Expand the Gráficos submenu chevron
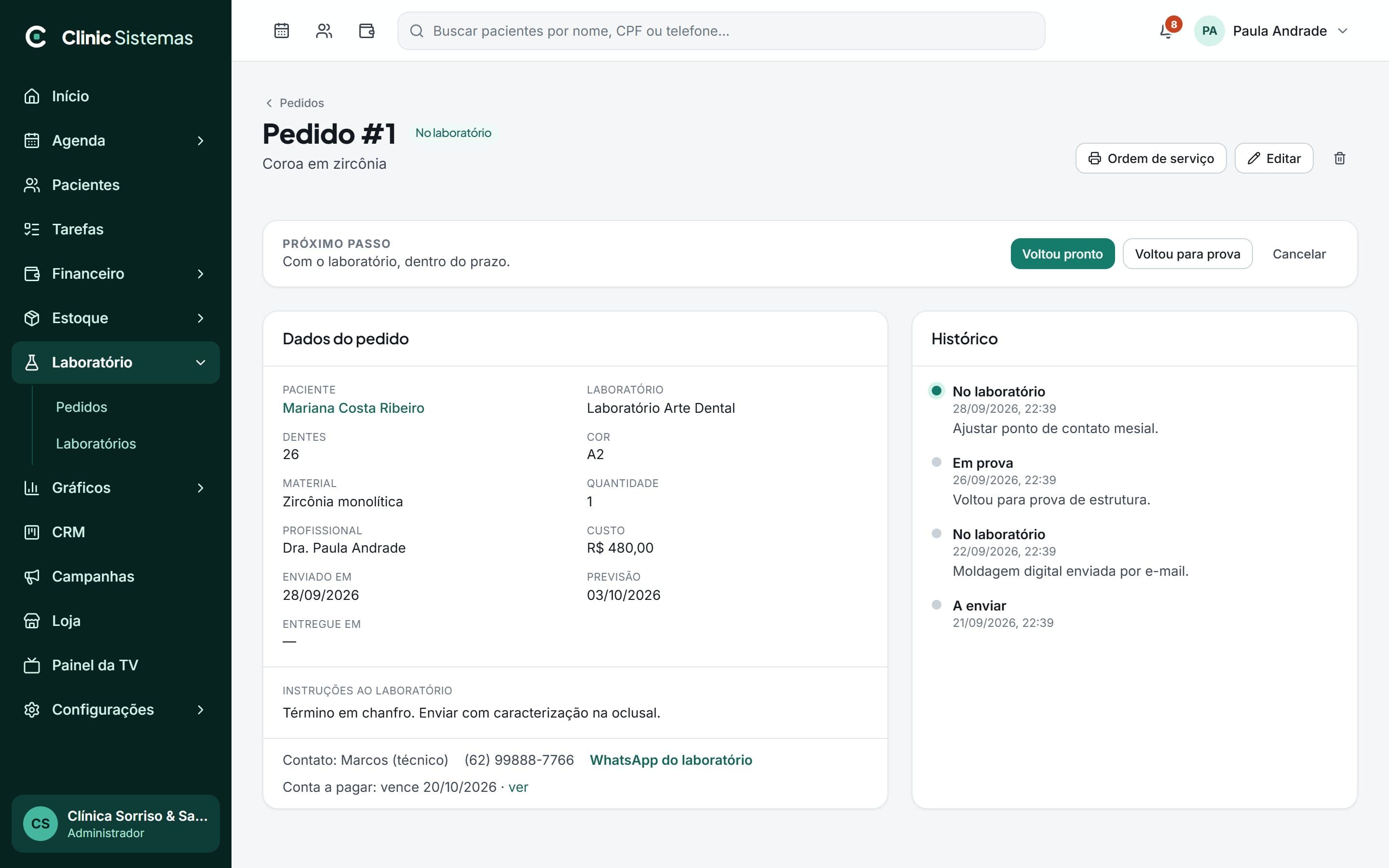 point(200,488)
